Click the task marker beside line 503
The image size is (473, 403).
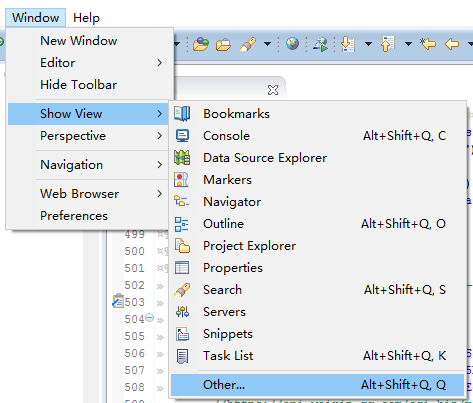tap(118, 301)
